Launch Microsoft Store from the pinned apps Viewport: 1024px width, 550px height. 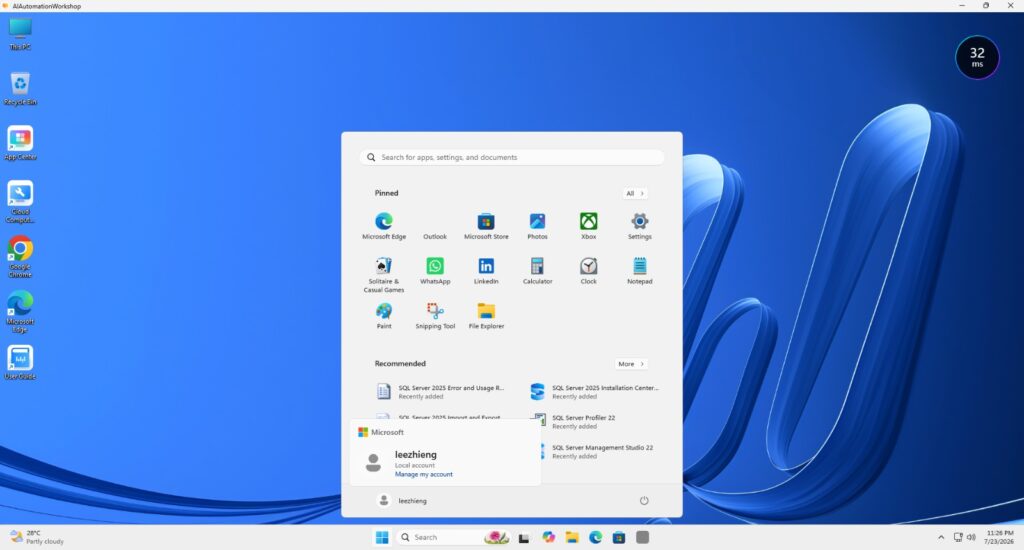click(x=486, y=226)
